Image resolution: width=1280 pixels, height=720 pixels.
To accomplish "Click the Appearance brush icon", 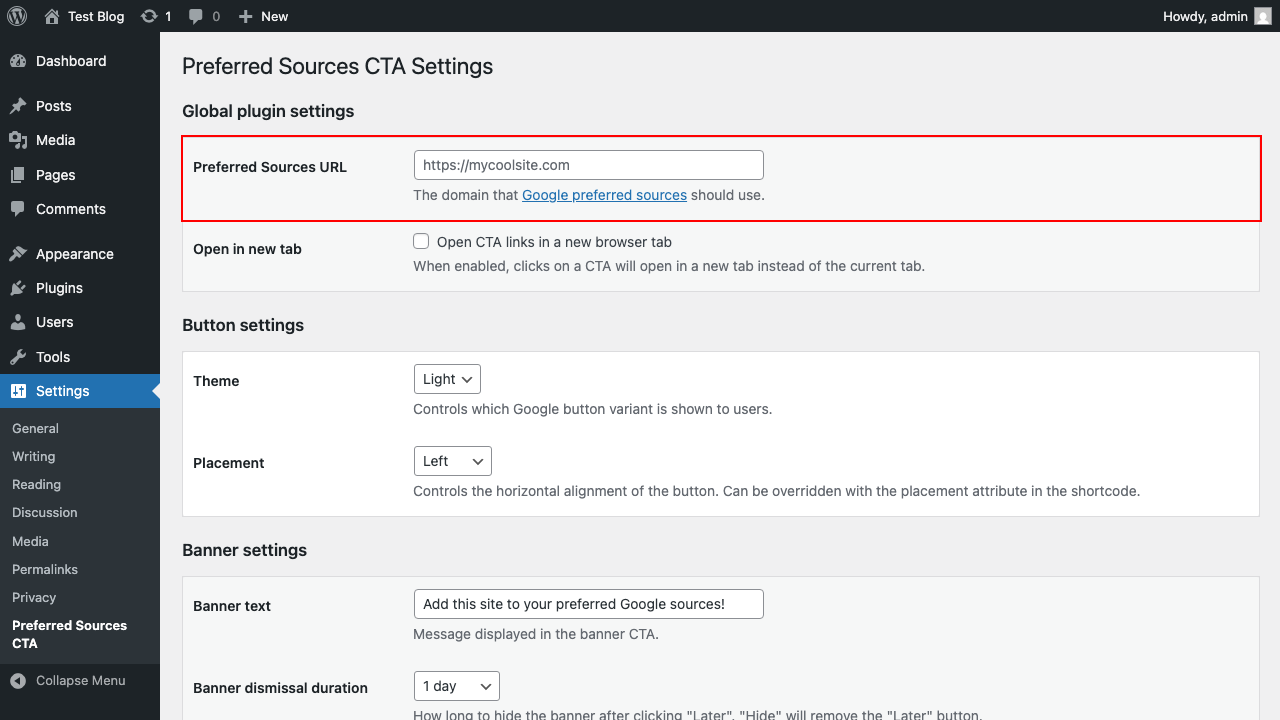I will (21, 253).
